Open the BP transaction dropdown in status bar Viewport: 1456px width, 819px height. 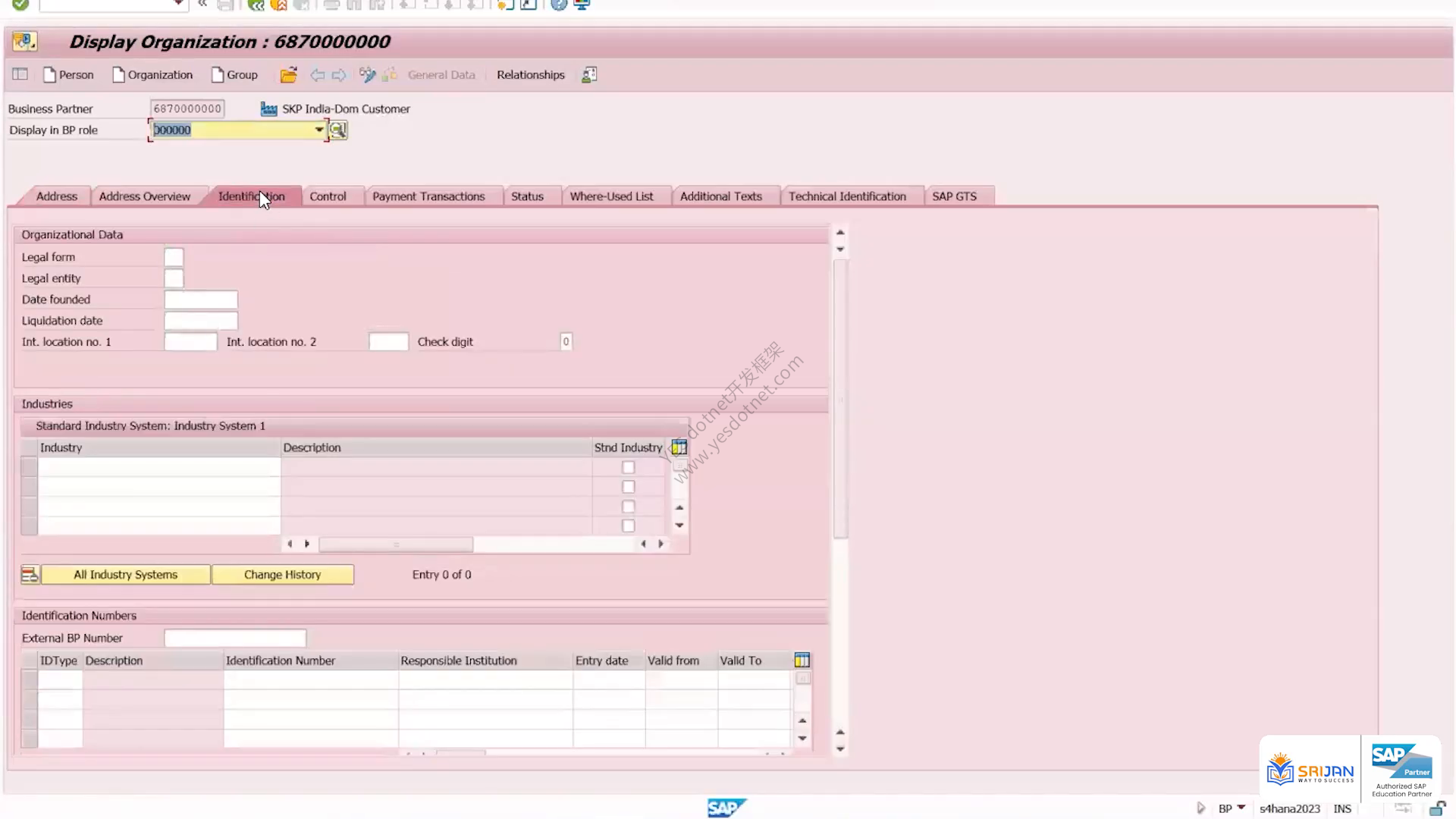(1241, 808)
